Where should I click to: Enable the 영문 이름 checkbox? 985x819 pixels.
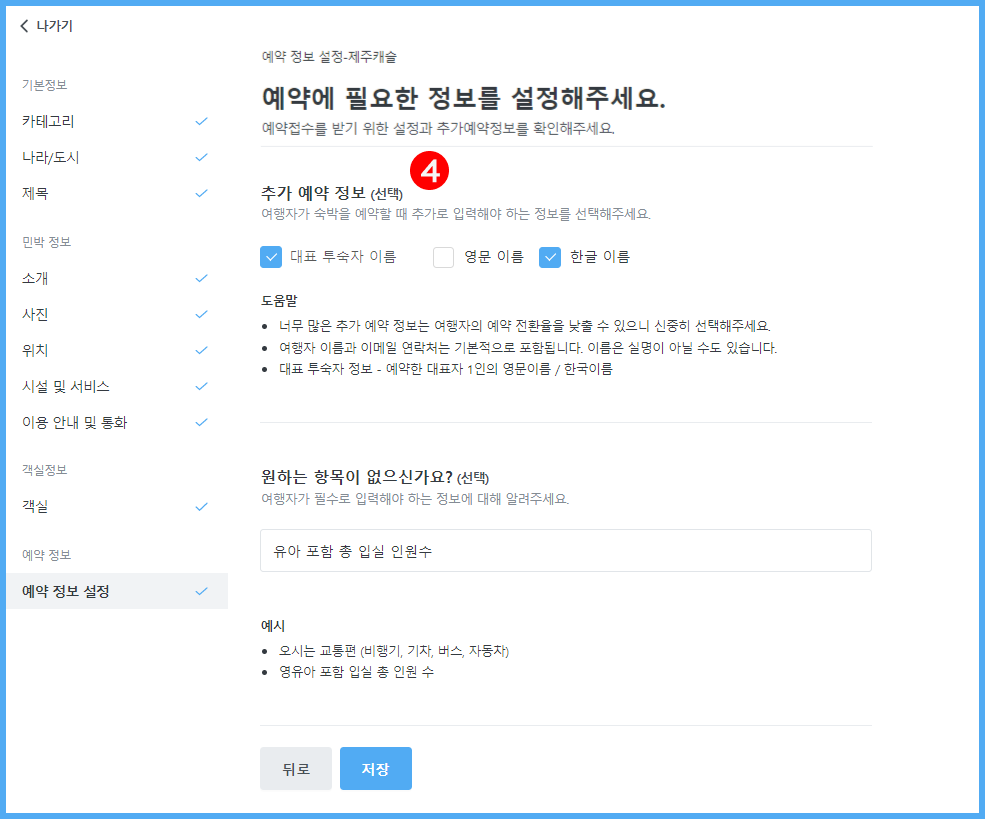444,257
